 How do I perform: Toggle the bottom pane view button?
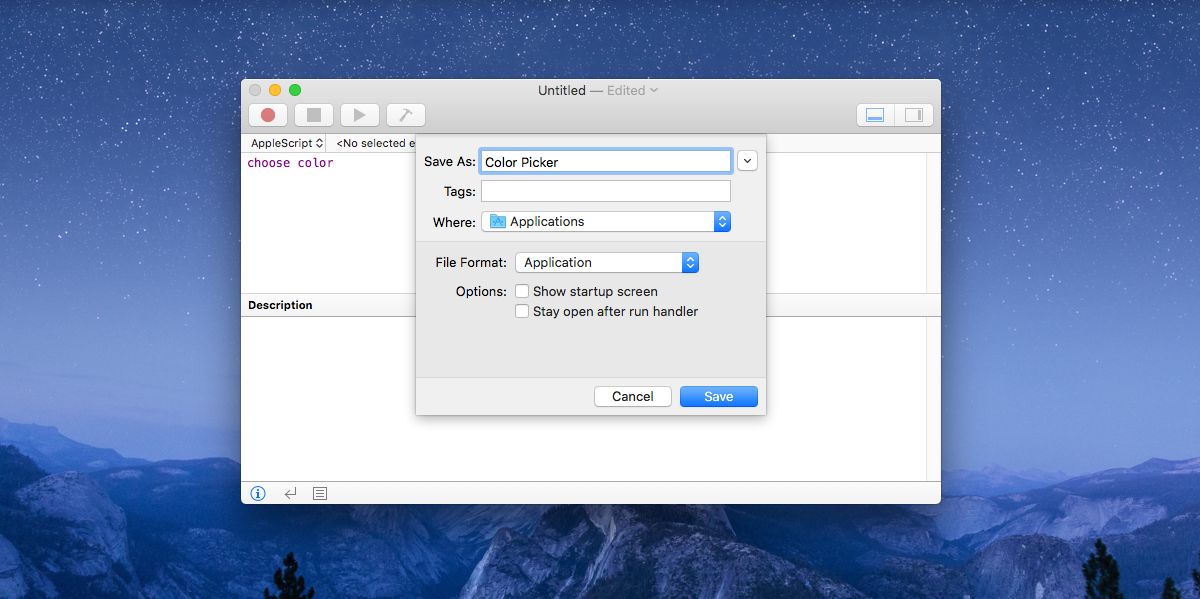[x=875, y=115]
